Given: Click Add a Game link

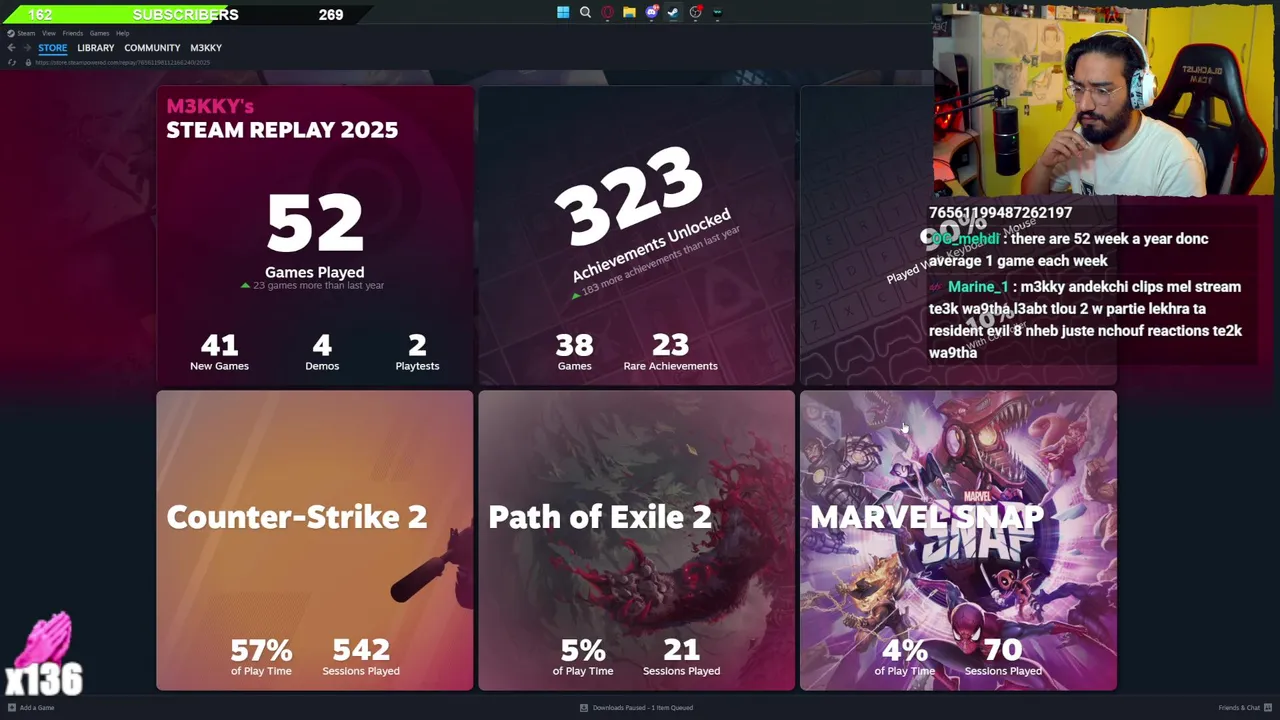Looking at the screenshot, I should click(x=37, y=708).
